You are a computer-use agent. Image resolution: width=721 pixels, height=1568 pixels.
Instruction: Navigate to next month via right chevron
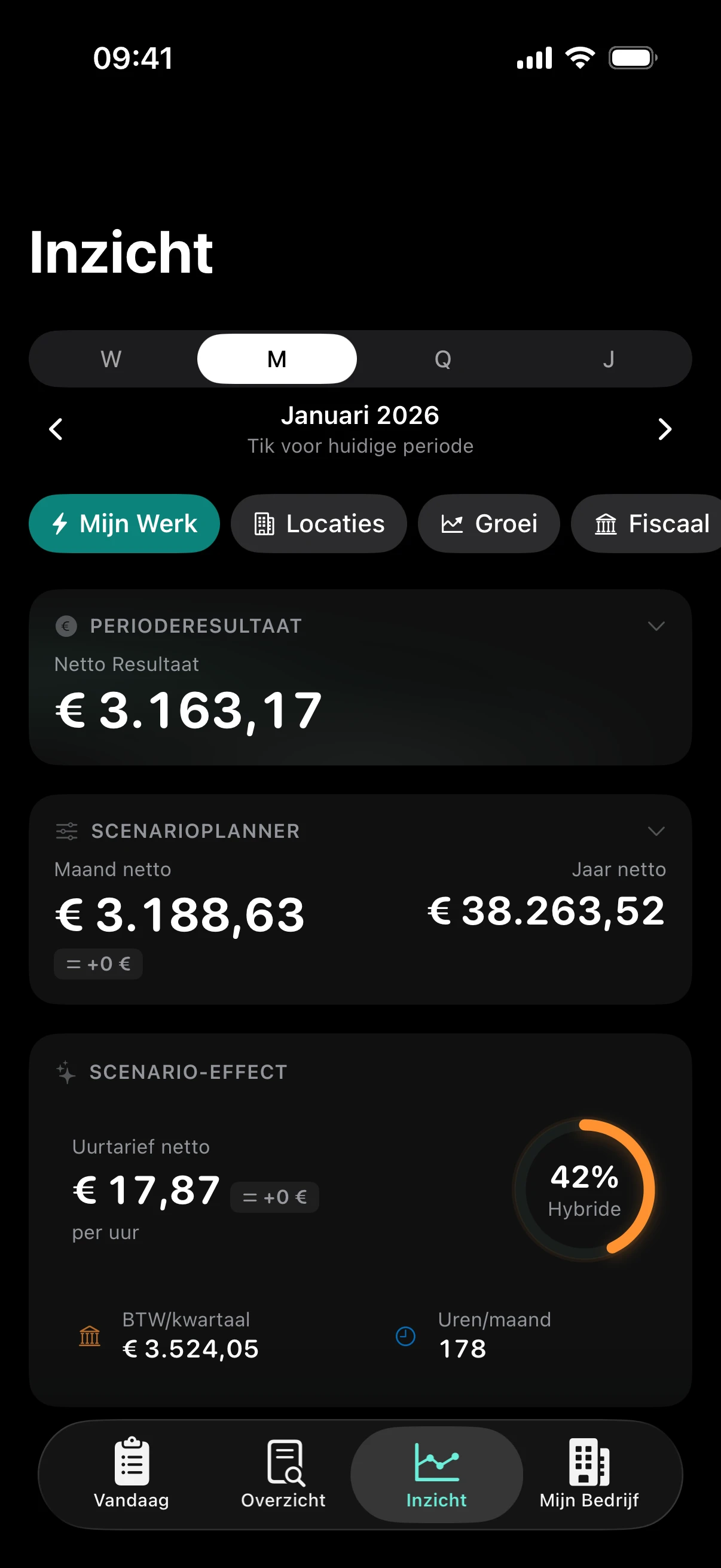coord(664,429)
